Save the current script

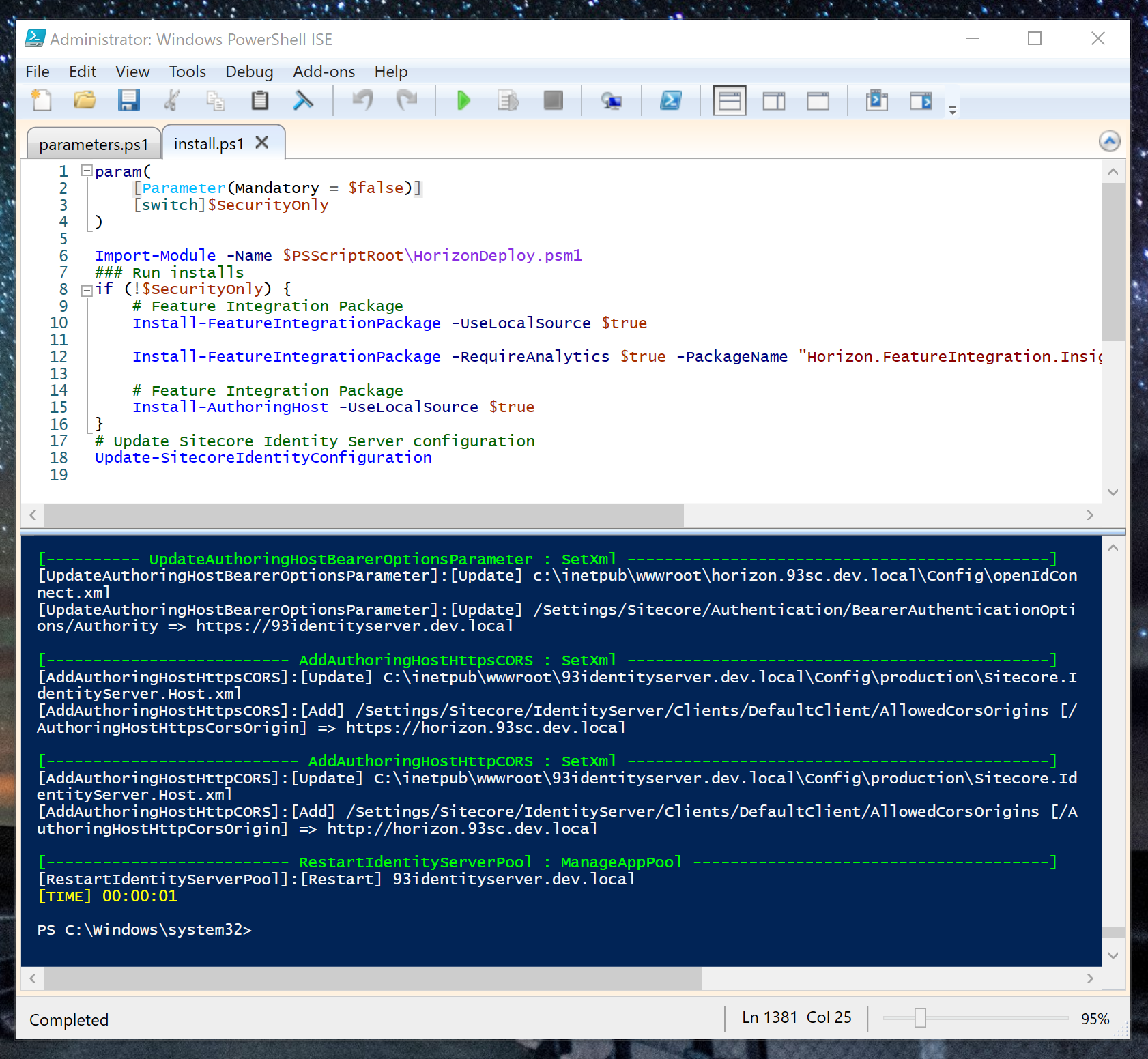pyautogui.click(x=128, y=101)
